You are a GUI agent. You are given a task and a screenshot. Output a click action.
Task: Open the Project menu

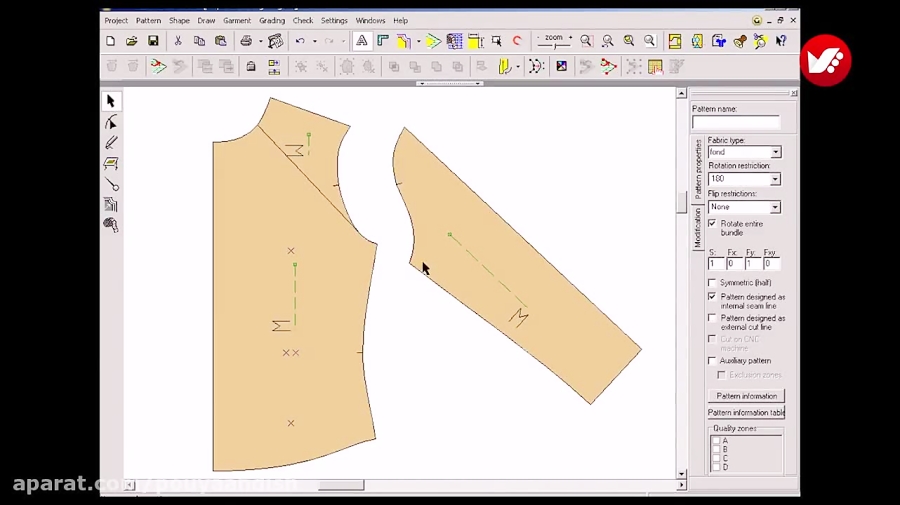tap(116, 21)
